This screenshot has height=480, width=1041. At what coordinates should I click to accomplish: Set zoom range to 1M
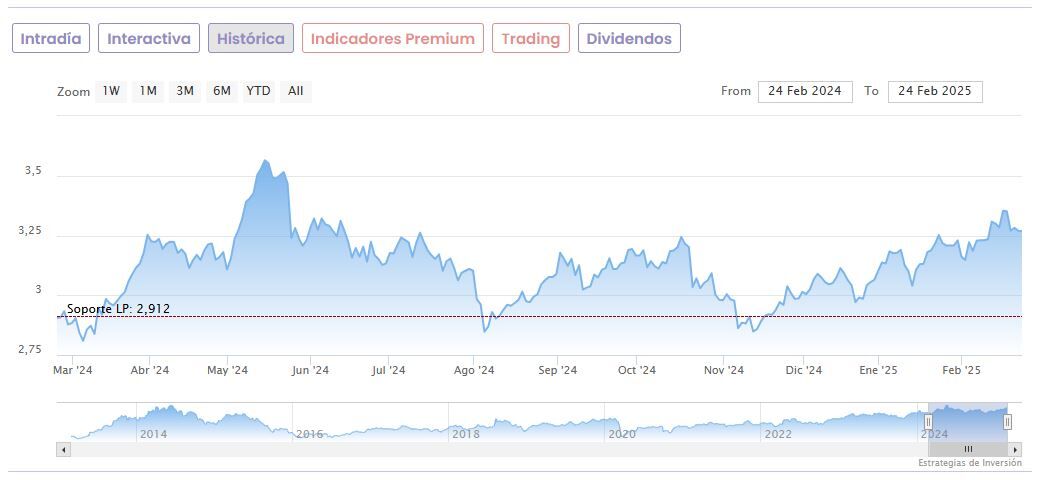click(x=148, y=91)
